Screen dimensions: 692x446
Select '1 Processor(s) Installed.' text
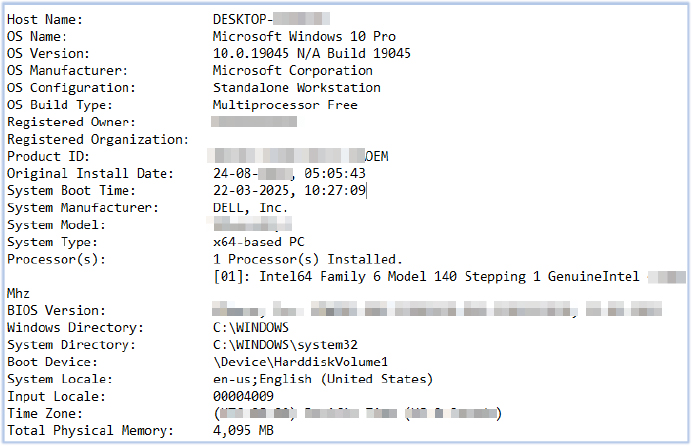coord(308,260)
